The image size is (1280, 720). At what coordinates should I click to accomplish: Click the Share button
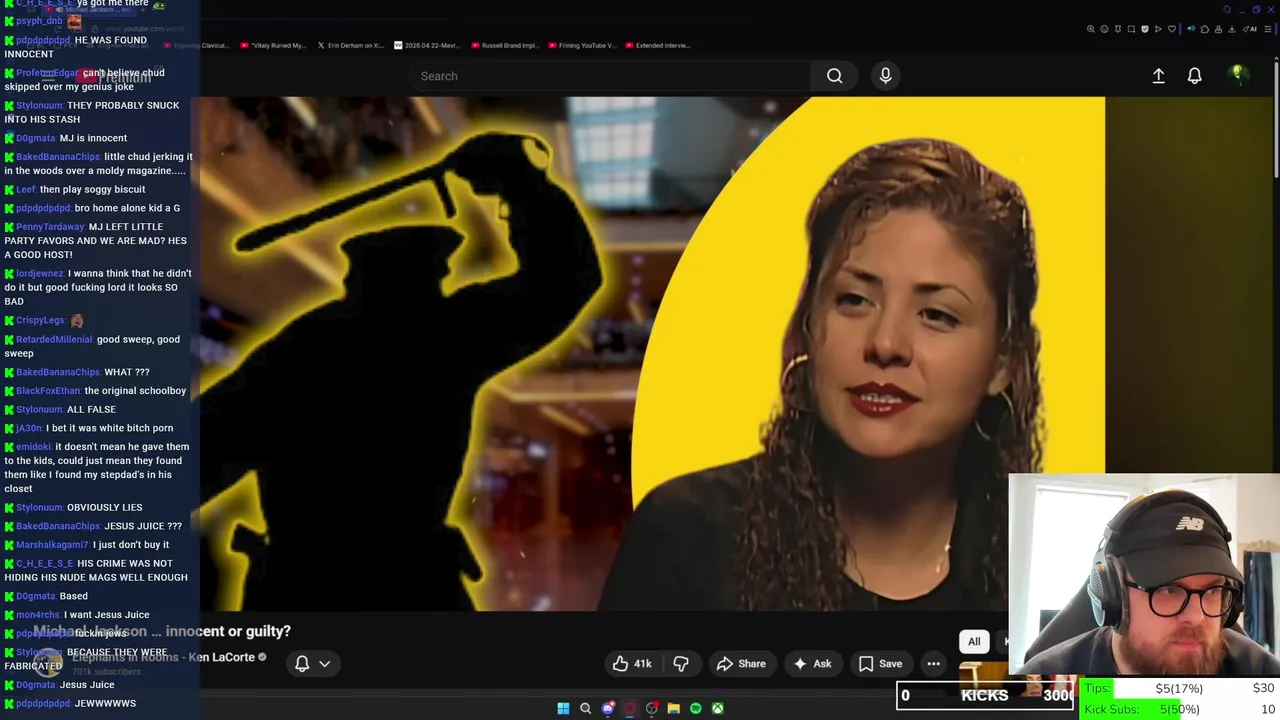(741, 663)
